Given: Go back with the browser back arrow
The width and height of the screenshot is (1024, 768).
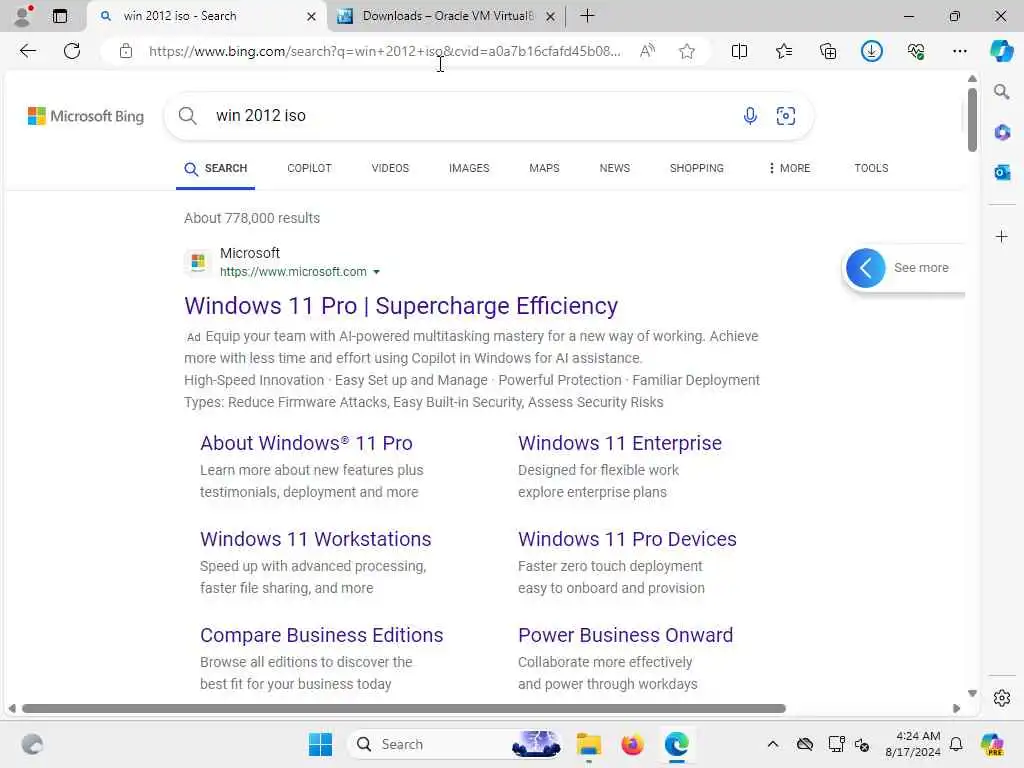Looking at the screenshot, I should (27, 51).
